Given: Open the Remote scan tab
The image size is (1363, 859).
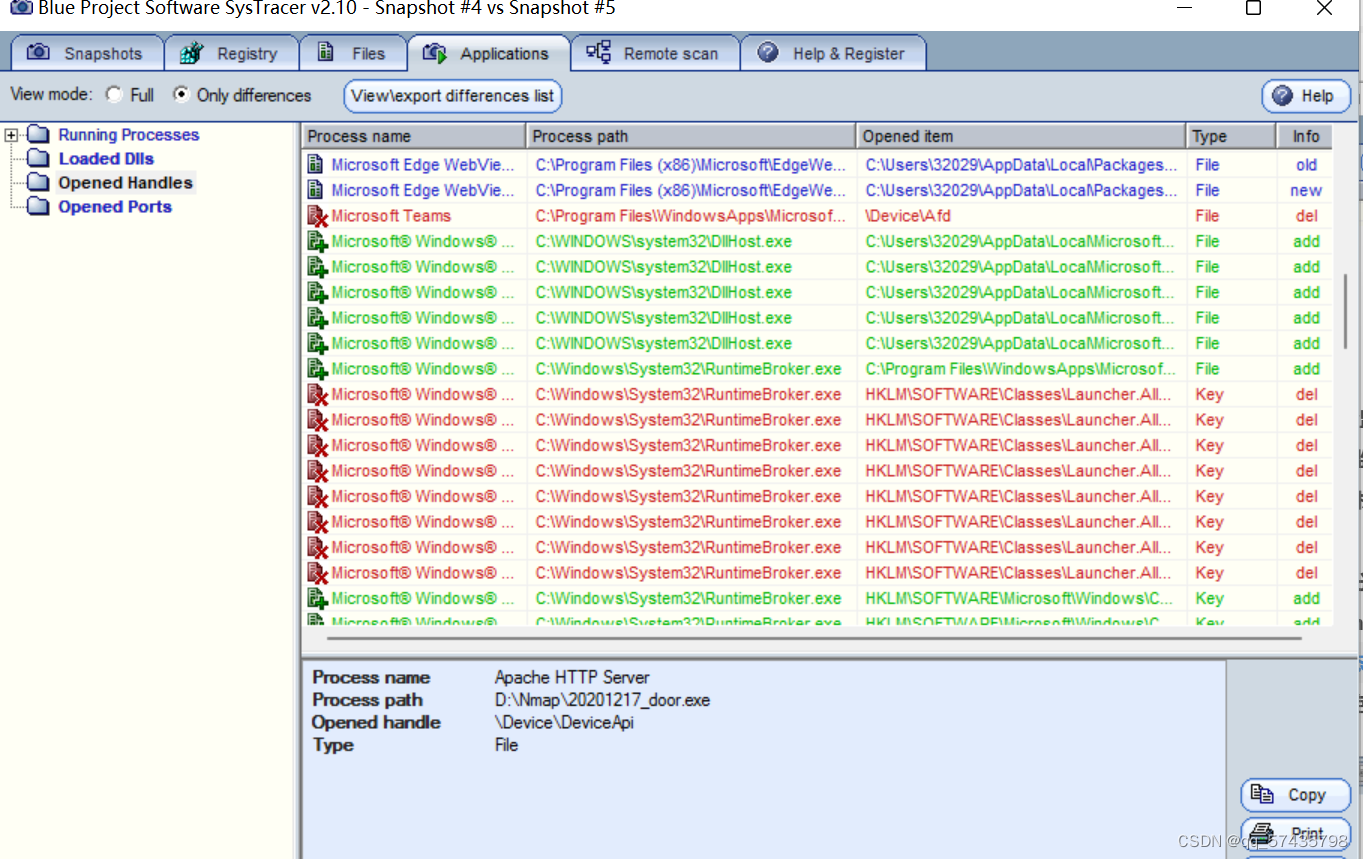Looking at the screenshot, I should (x=654, y=54).
